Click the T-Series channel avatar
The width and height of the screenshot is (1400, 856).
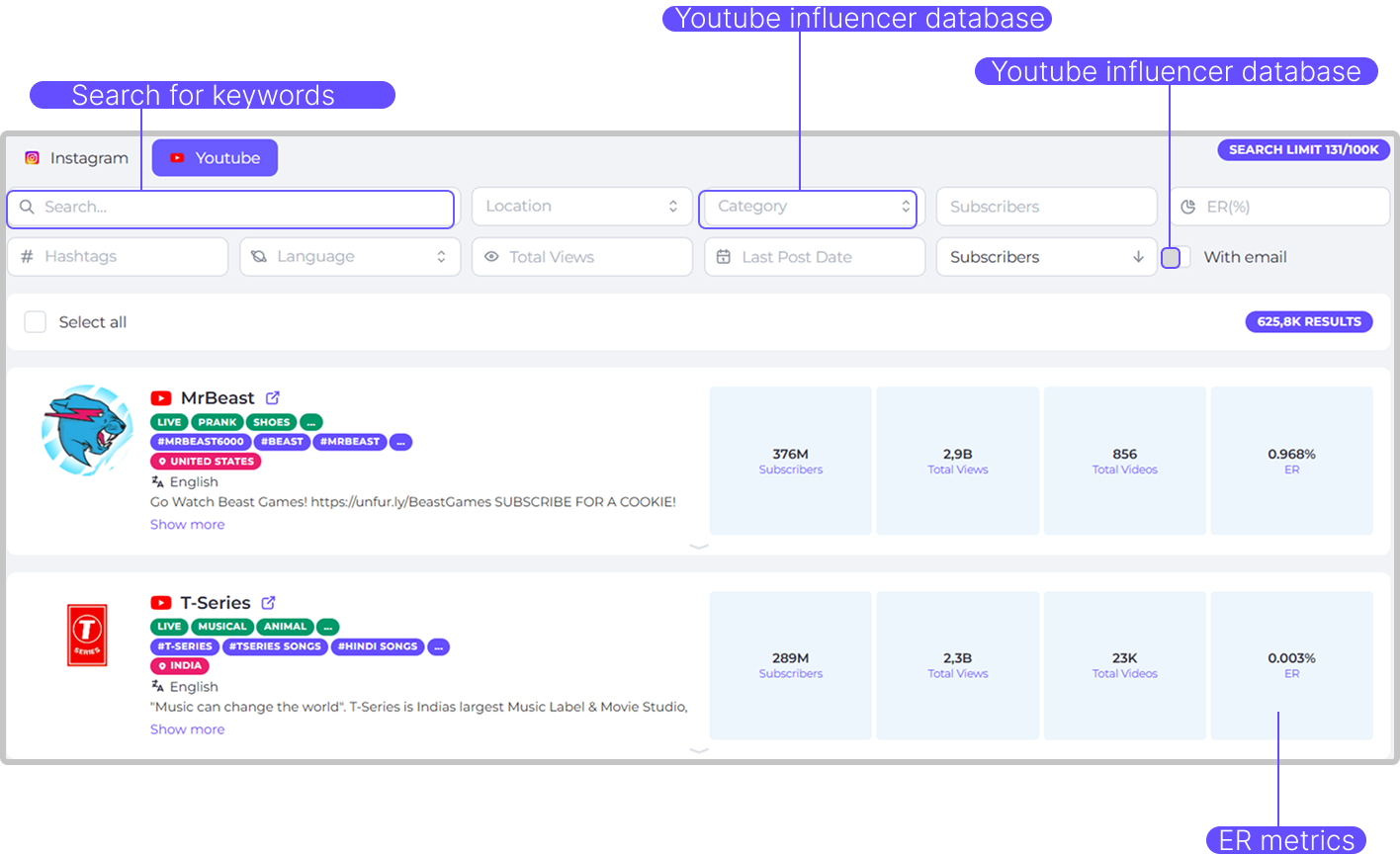87,636
